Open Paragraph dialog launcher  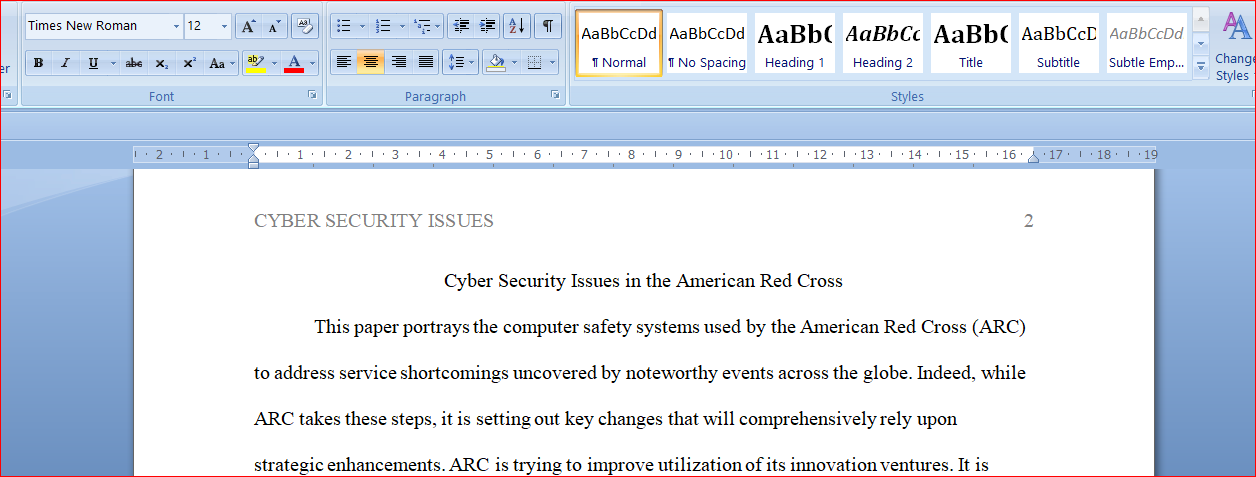pos(555,96)
